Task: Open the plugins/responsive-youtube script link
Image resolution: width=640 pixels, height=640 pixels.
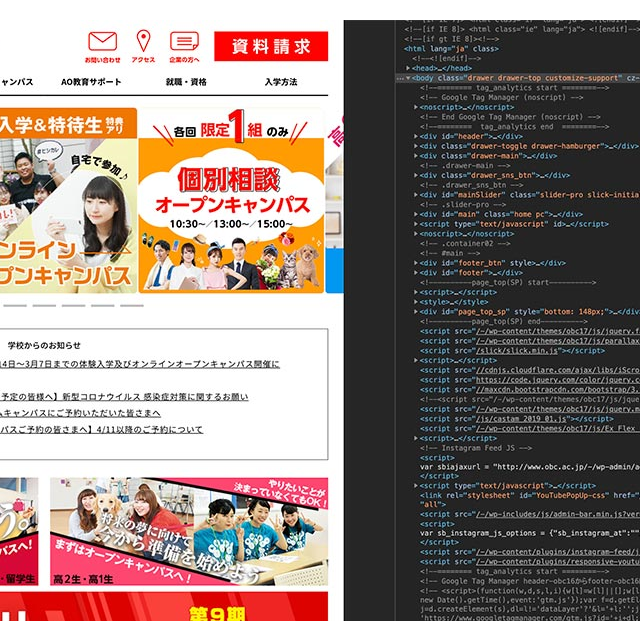Action: tap(558, 562)
